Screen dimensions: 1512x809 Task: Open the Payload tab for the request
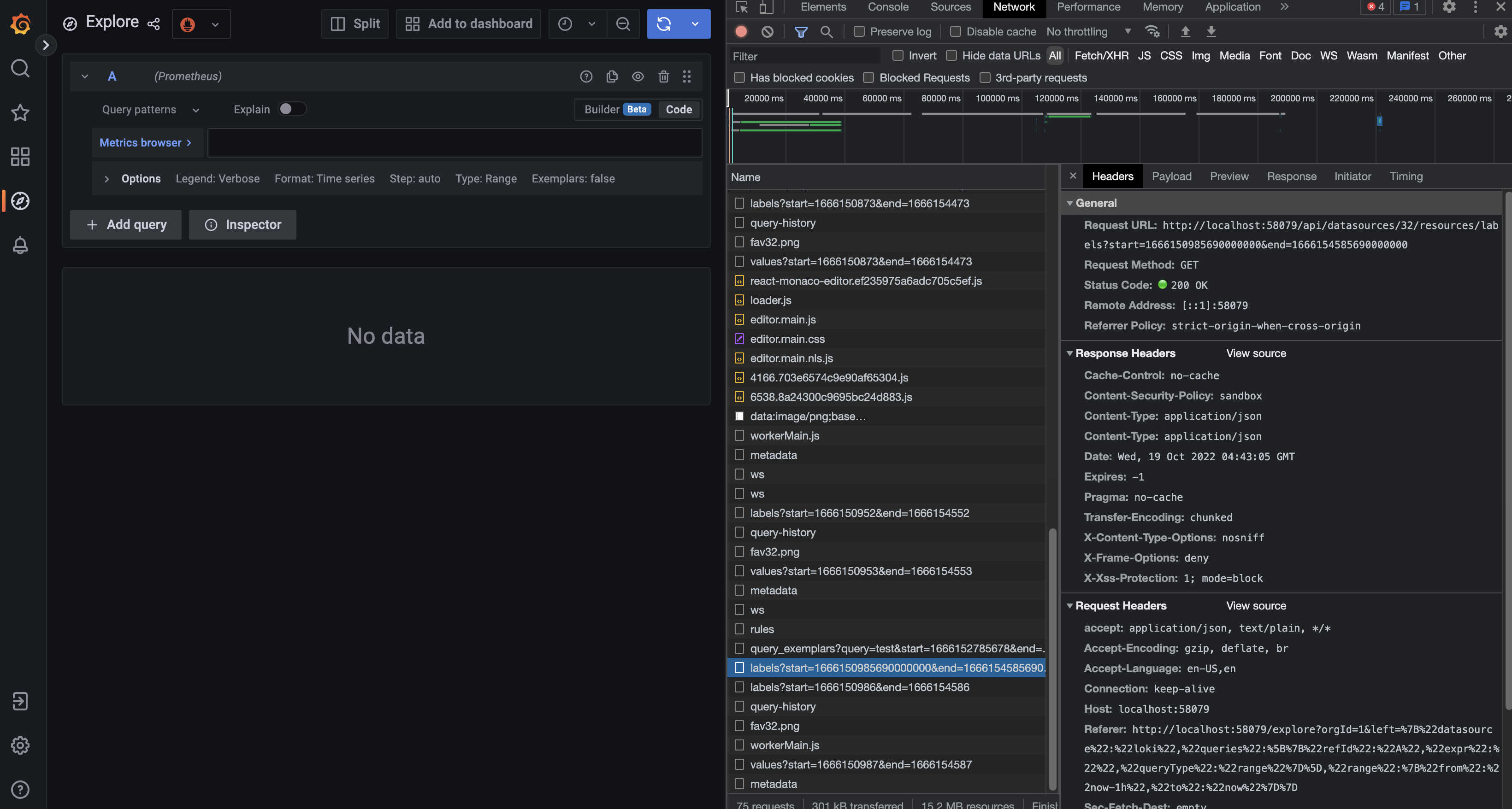point(1171,176)
